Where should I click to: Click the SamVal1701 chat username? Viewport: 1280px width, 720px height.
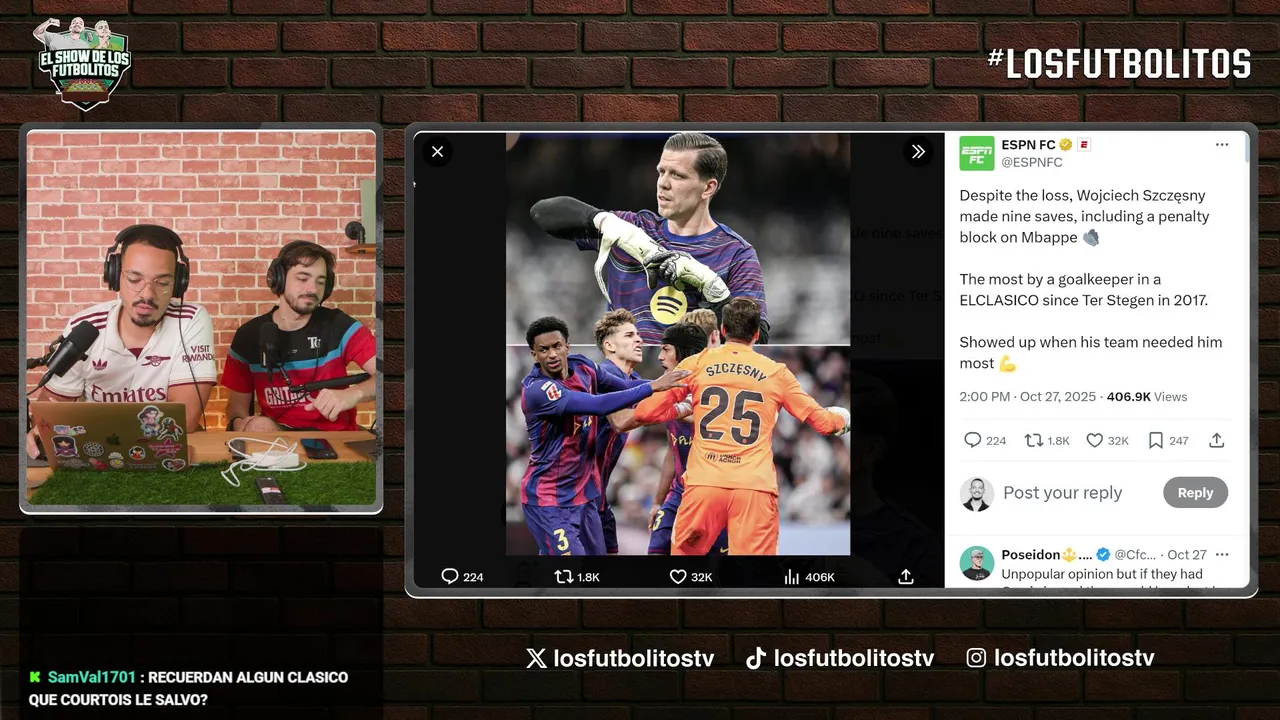(91, 677)
